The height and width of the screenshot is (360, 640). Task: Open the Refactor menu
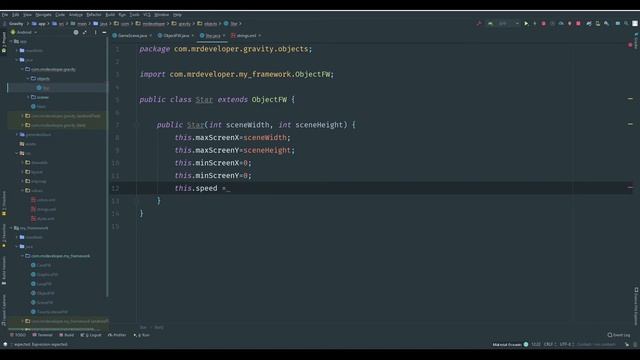pyautogui.click(x=94, y=15)
